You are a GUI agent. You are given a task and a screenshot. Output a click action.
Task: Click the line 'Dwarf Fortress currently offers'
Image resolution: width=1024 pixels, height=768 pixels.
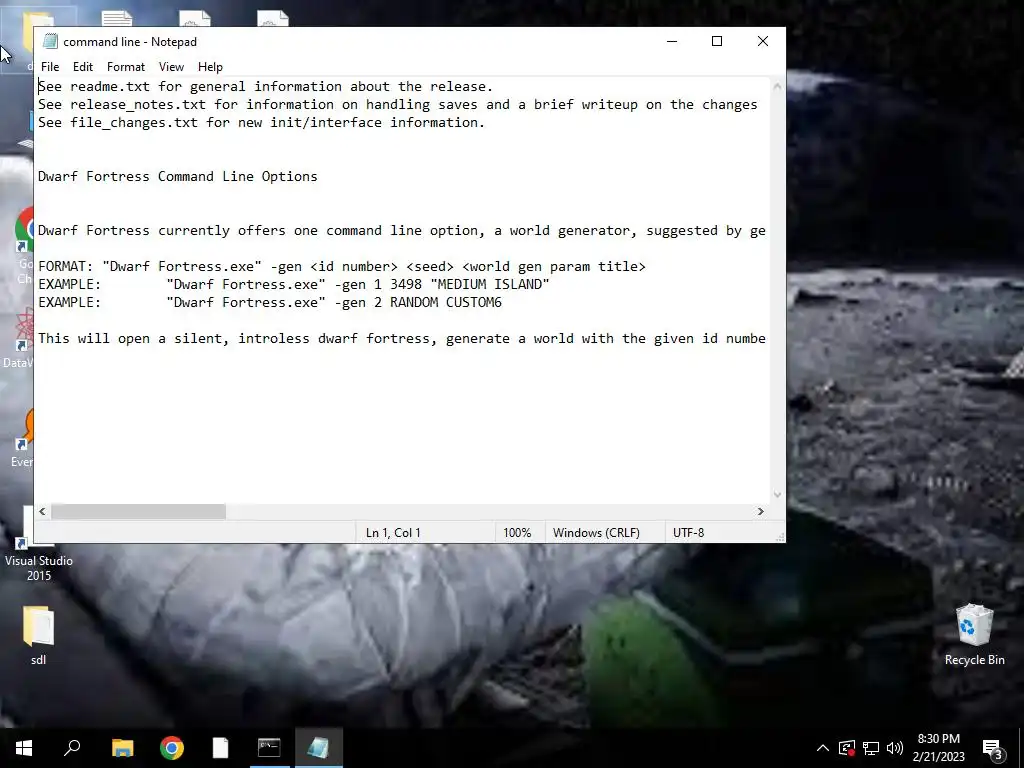[402, 231]
